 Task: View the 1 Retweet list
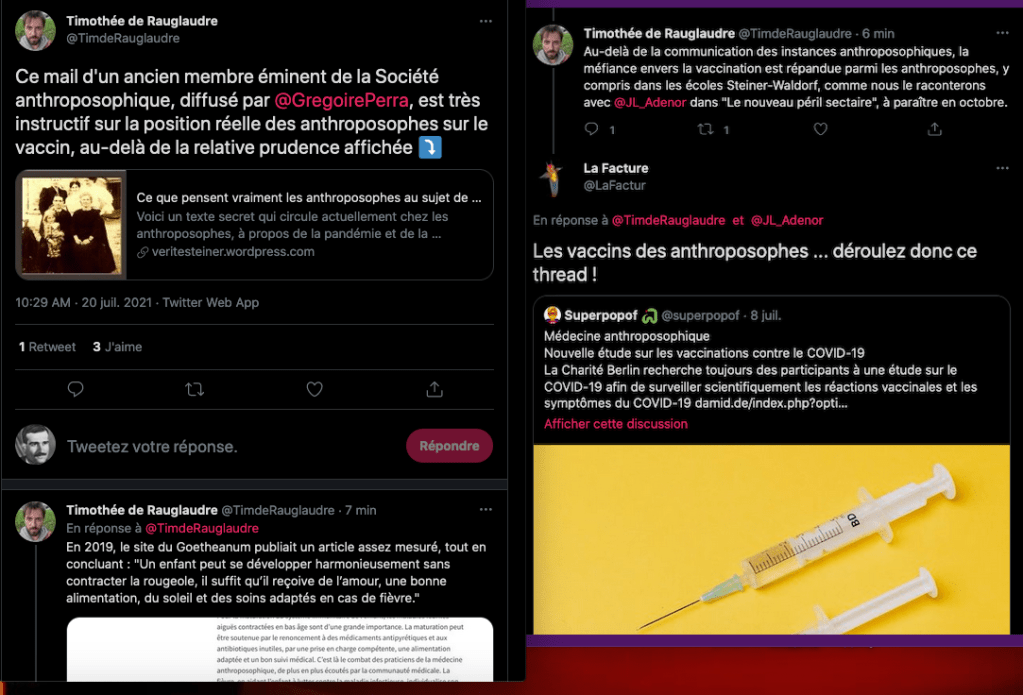point(47,347)
